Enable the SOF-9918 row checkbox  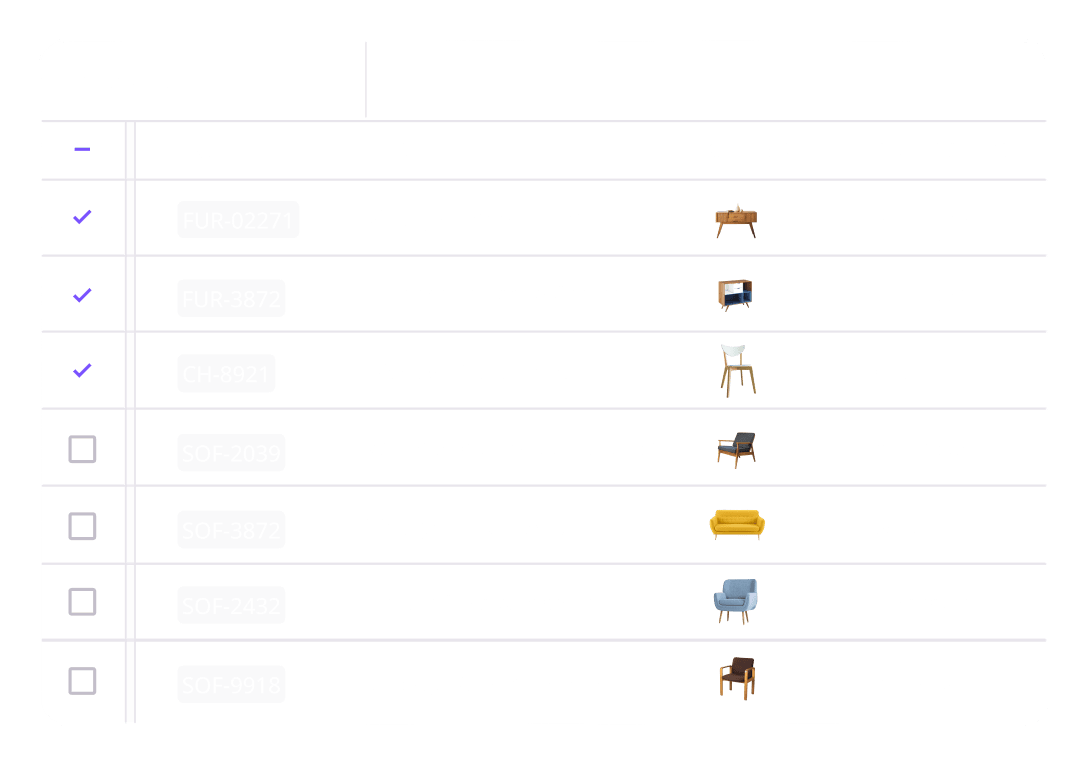pos(82,682)
